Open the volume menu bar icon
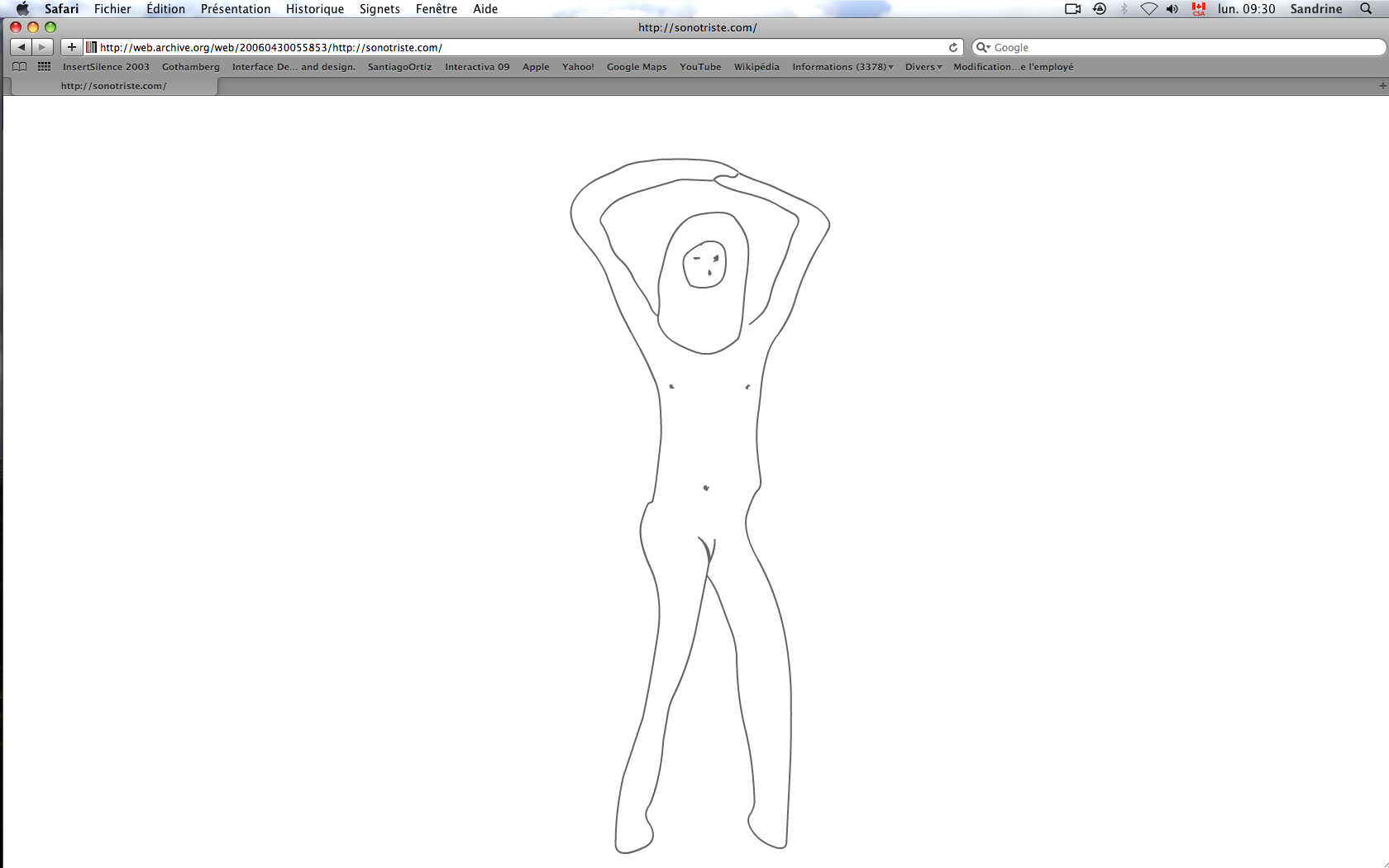The image size is (1389, 868). click(x=1172, y=9)
